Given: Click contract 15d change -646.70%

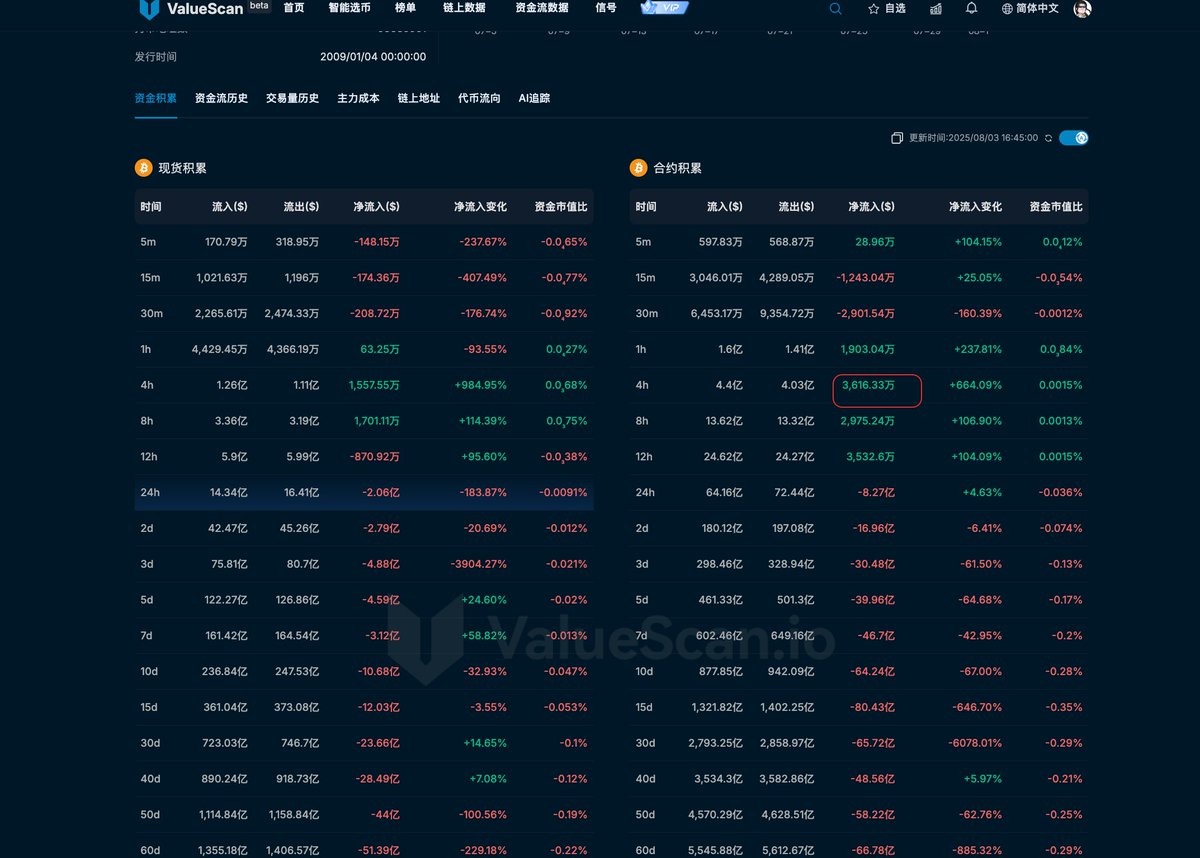Looking at the screenshot, I should (x=978, y=707).
